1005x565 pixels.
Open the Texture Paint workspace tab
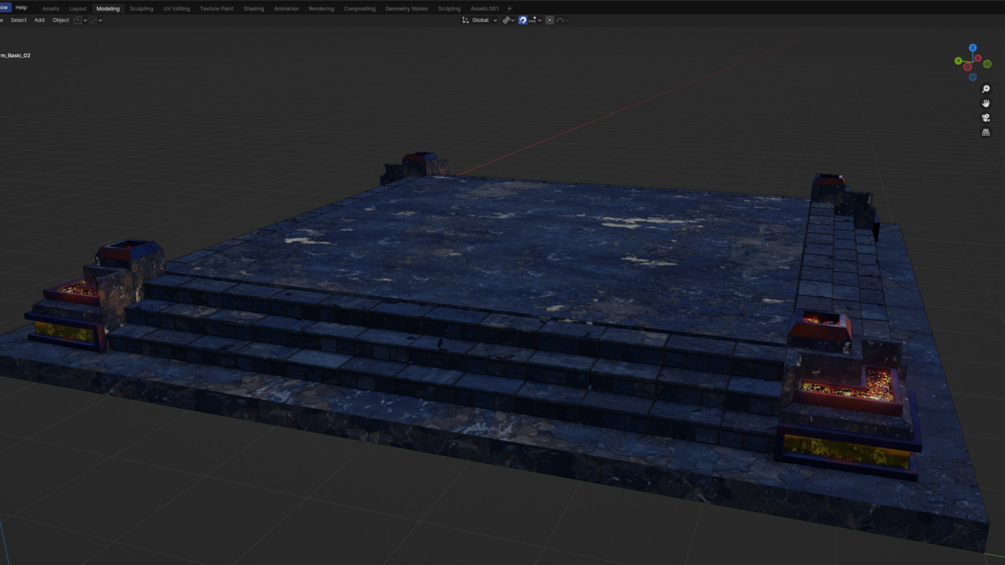coord(216,9)
